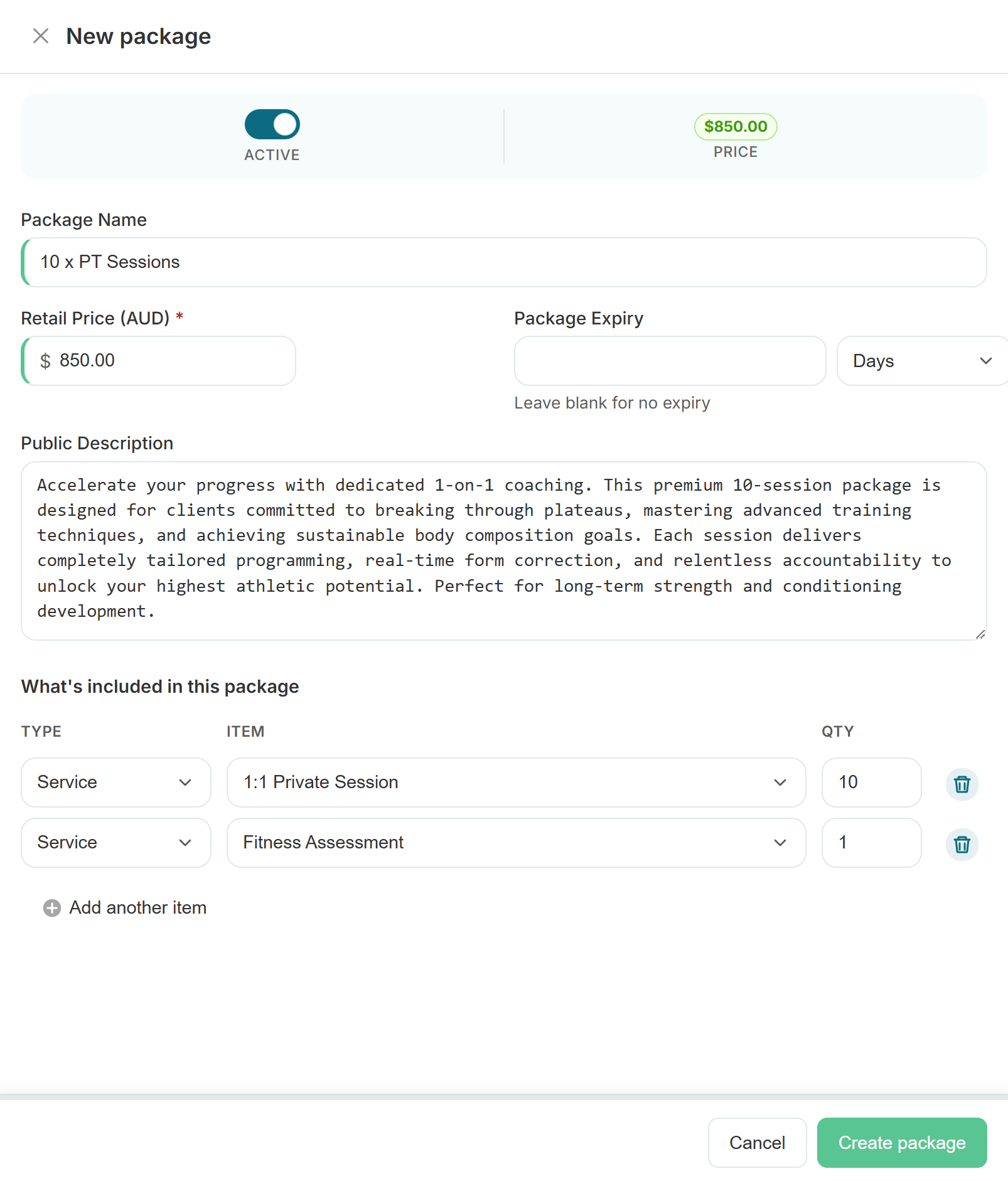
Task: Click the Public Description label
Action: tap(97, 444)
